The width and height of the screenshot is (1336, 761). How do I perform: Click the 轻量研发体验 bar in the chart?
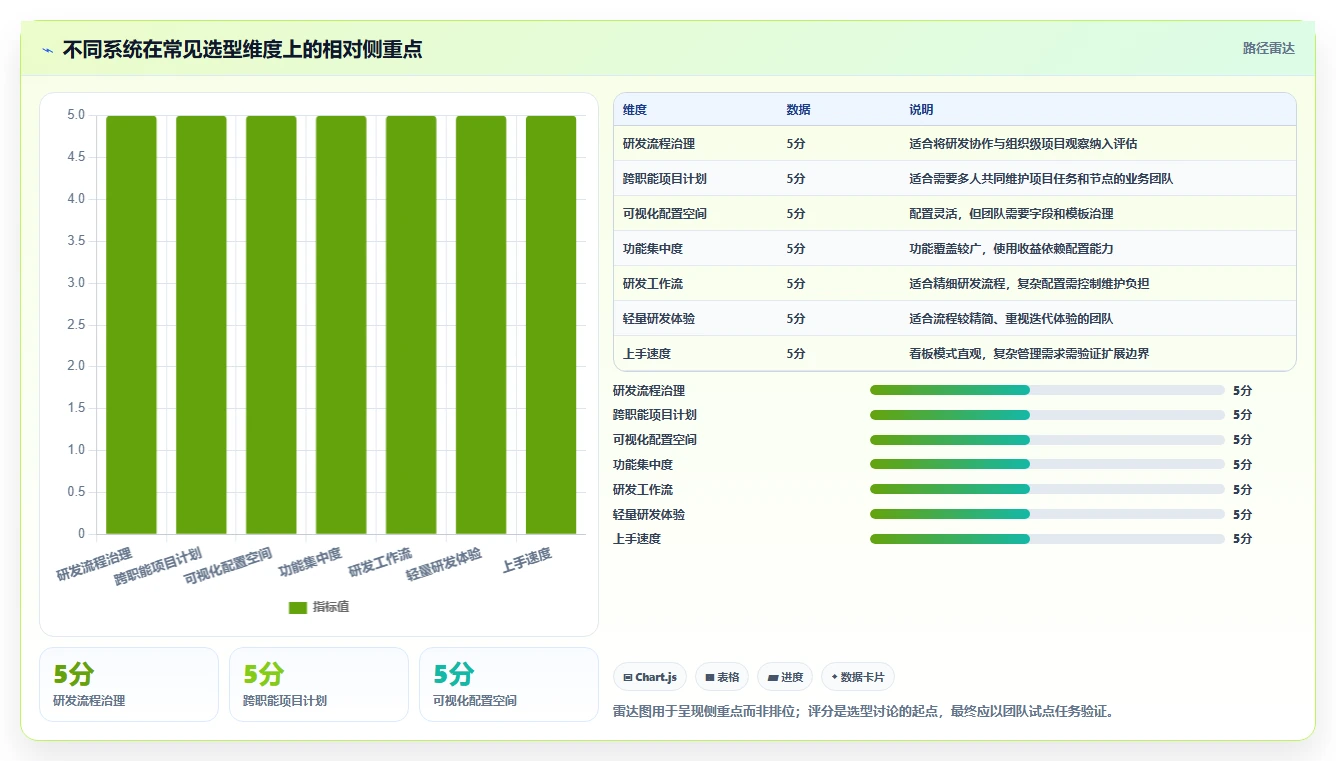tap(481, 325)
